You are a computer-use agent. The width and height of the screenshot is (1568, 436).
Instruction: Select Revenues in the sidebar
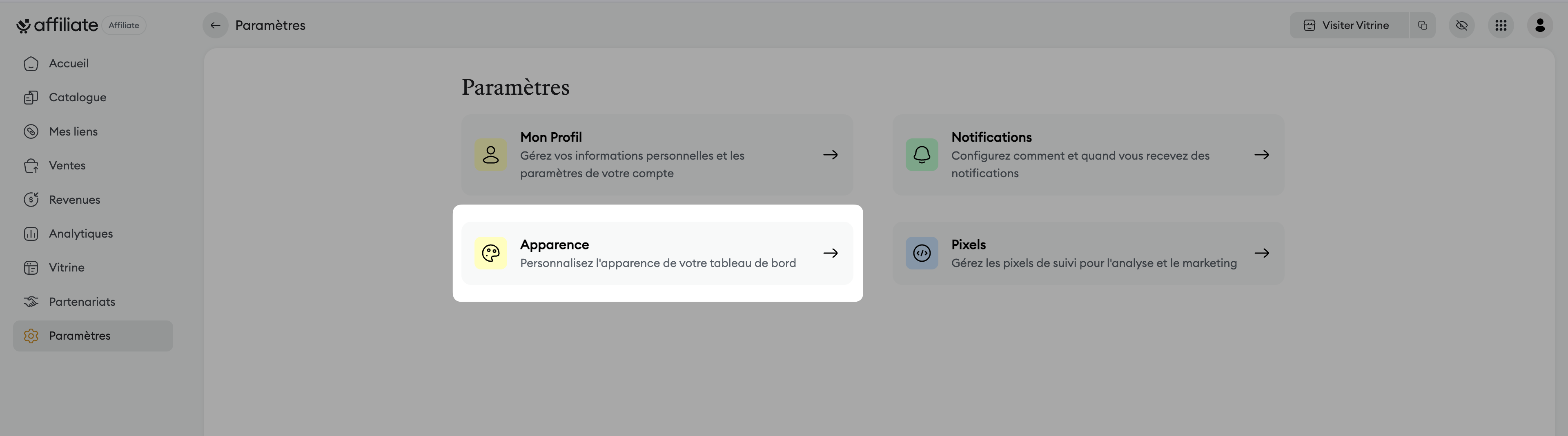tap(74, 200)
